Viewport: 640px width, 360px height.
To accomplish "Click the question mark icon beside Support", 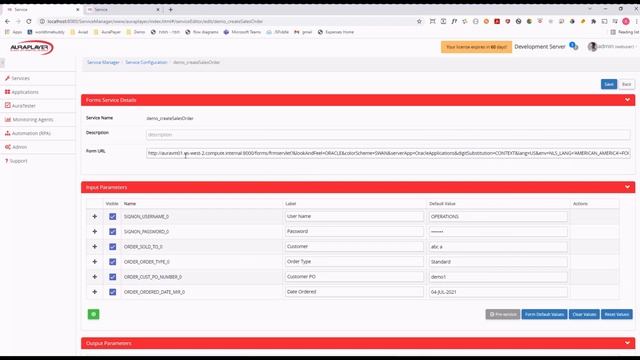I will (7, 161).
